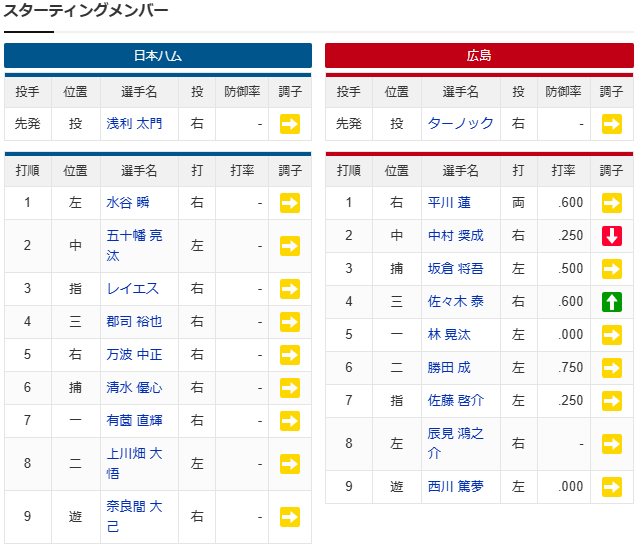
Task: Open player link 佐々木 泰
Action: (x=456, y=302)
